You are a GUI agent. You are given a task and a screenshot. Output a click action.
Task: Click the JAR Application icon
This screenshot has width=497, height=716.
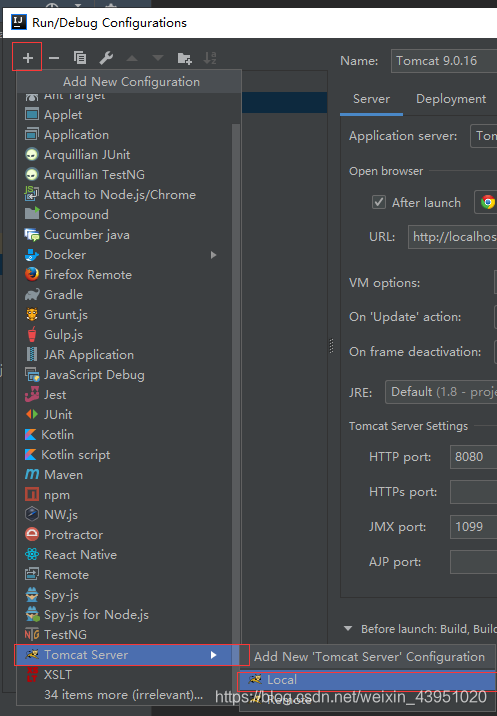click(x=32, y=354)
